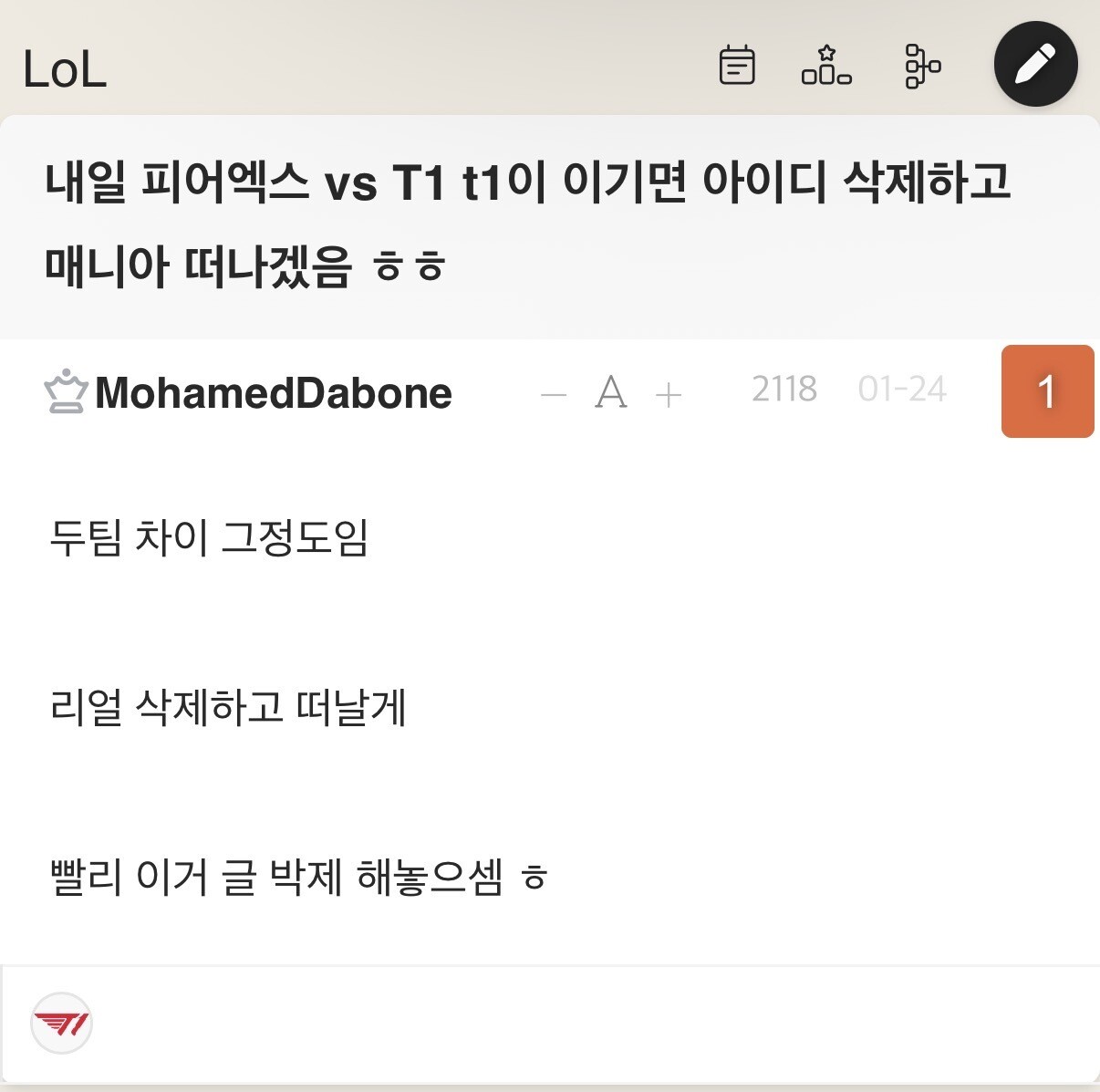This screenshot has height=1092, width=1100.
Task: Open the rankings podium icon
Action: point(826,66)
